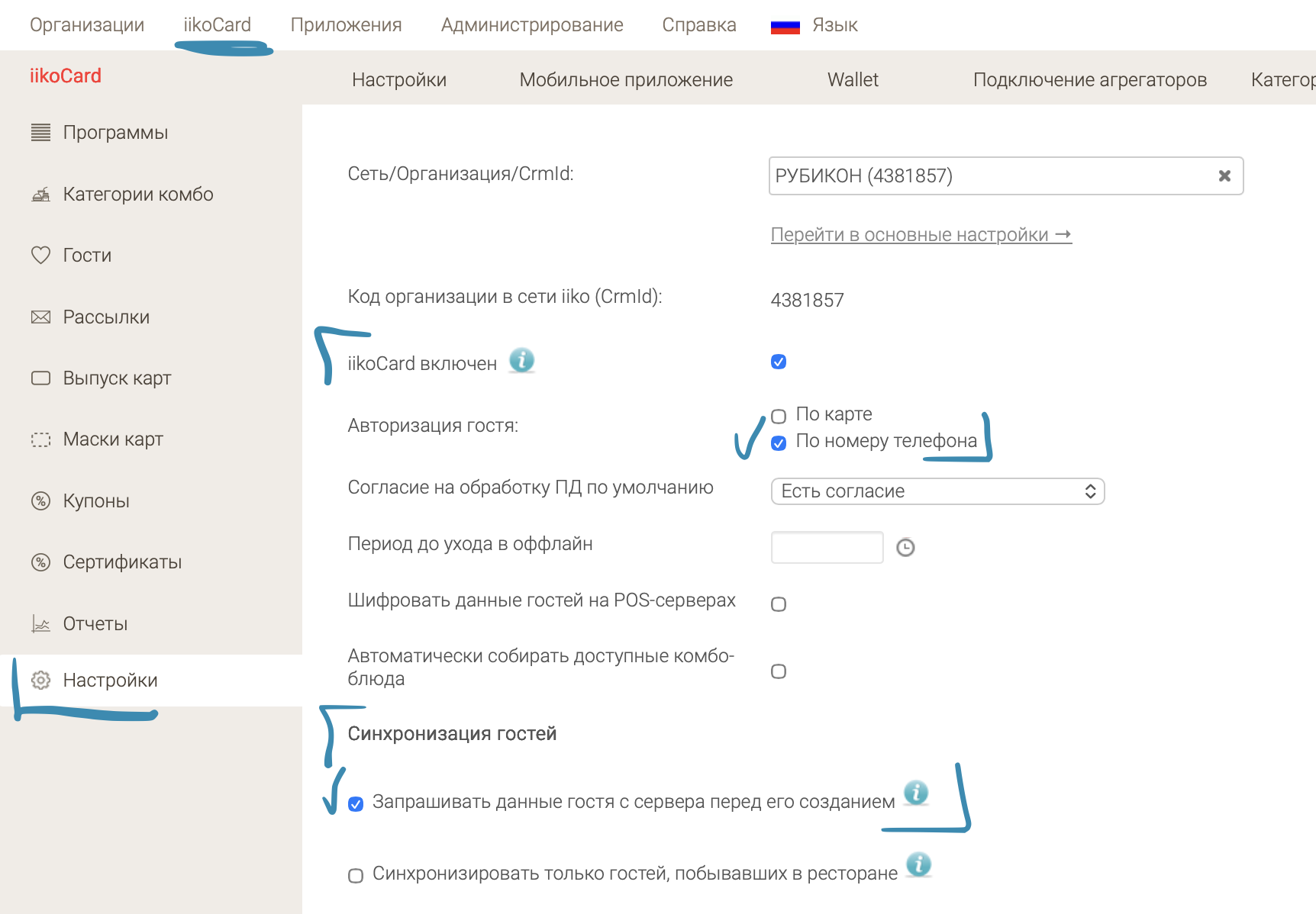
Task: Switch to the Wallet tab
Action: pyautogui.click(x=853, y=80)
